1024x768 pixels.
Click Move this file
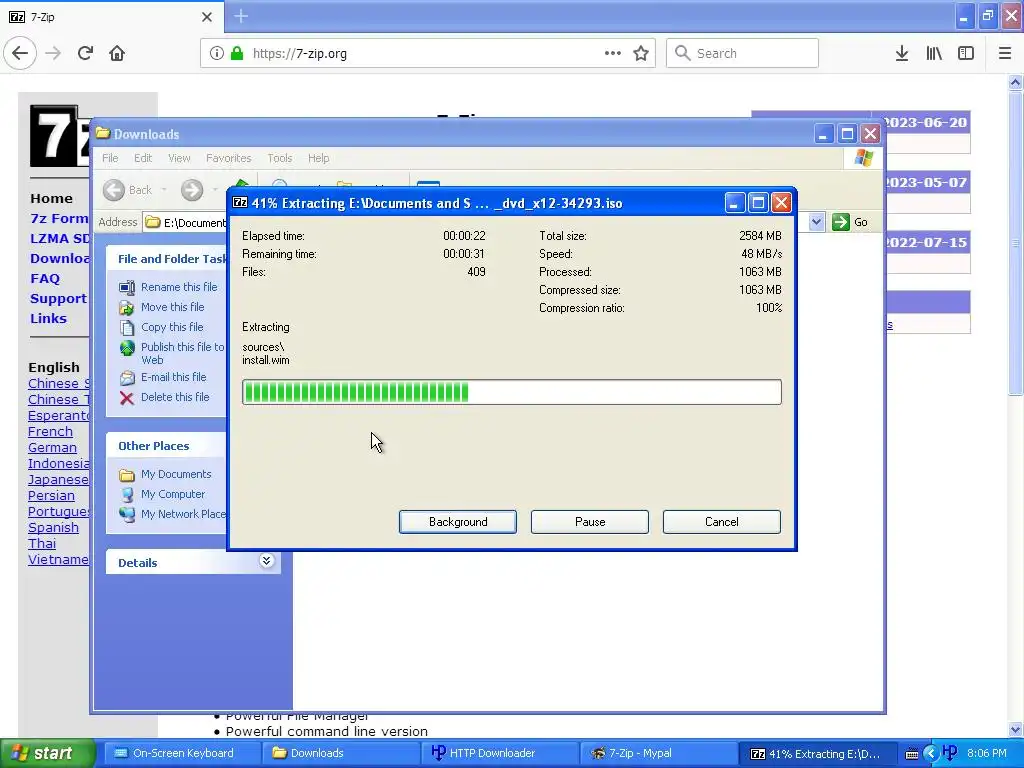172,307
